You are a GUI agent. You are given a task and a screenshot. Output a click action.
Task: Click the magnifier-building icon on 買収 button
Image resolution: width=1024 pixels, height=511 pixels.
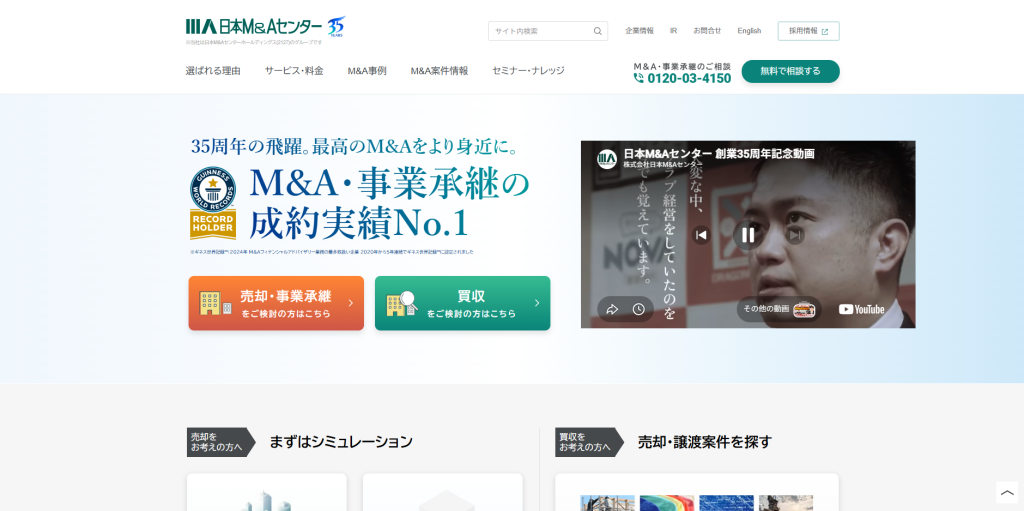point(402,303)
